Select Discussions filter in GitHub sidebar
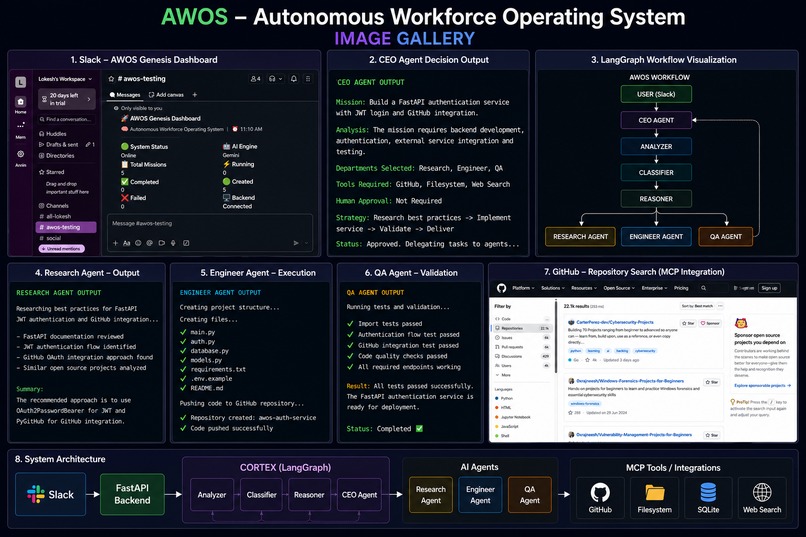Image resolution: width=806 pixels, height=537 pixels. (x=522, y=356)
